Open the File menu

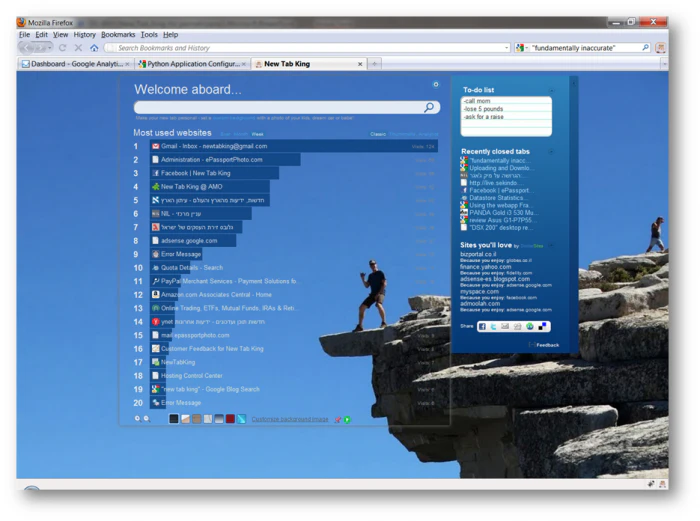click(25, 35)
